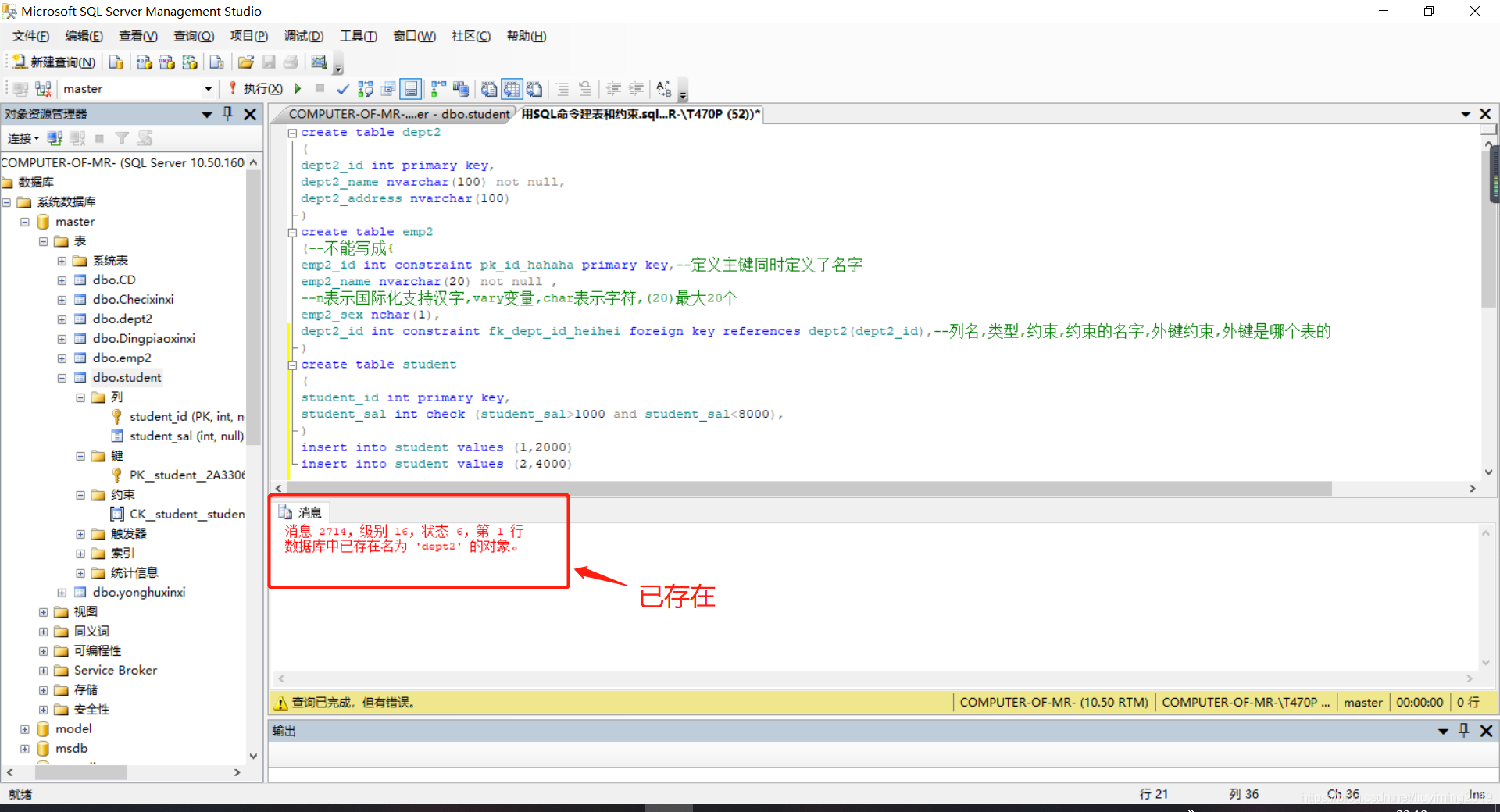This screenshot has height=812, width=1500.
Task: Close the Object Explorer panel
Action: (250, 114)
